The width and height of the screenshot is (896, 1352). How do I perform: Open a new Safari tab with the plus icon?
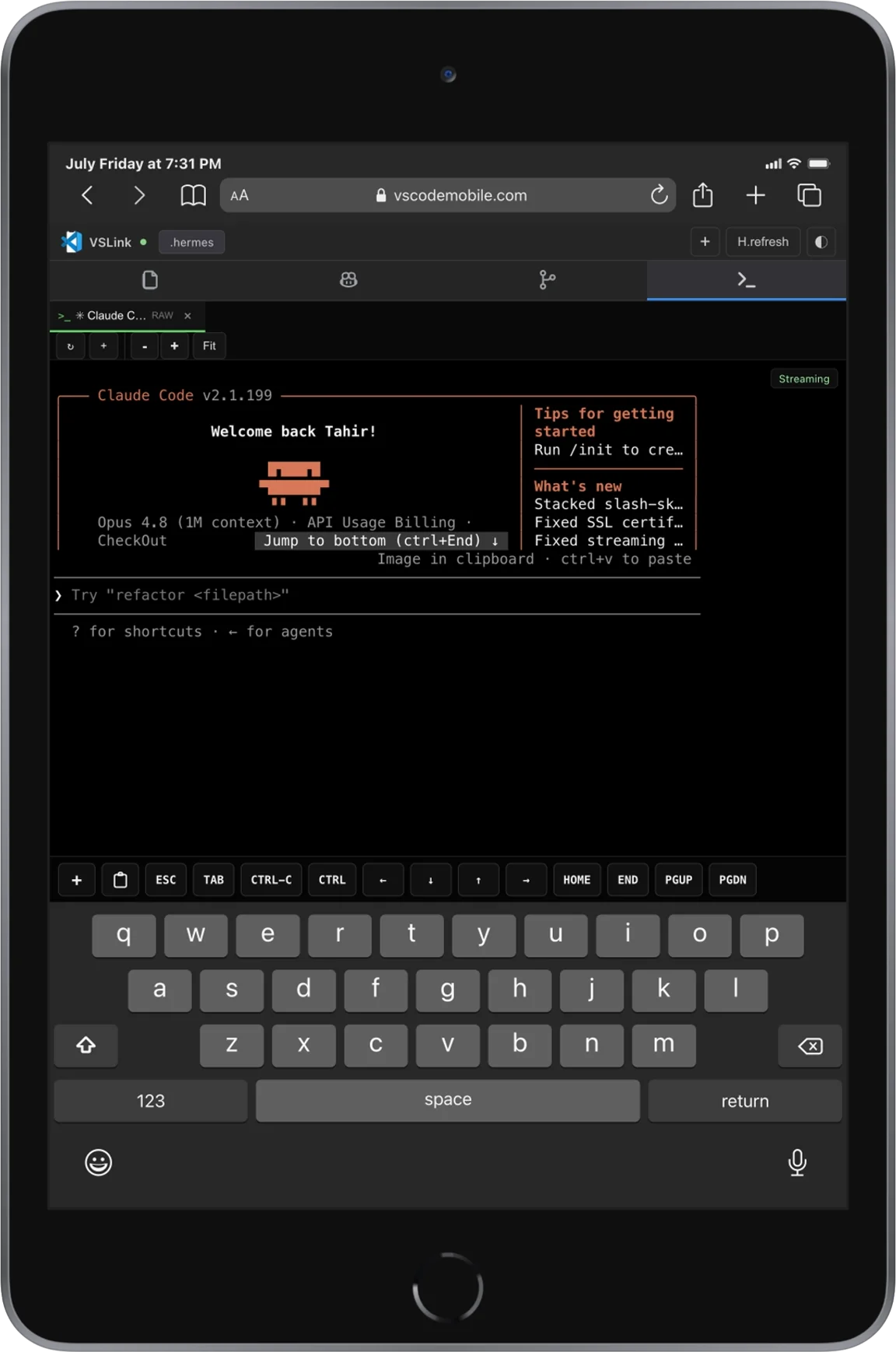tap(755, 195)
